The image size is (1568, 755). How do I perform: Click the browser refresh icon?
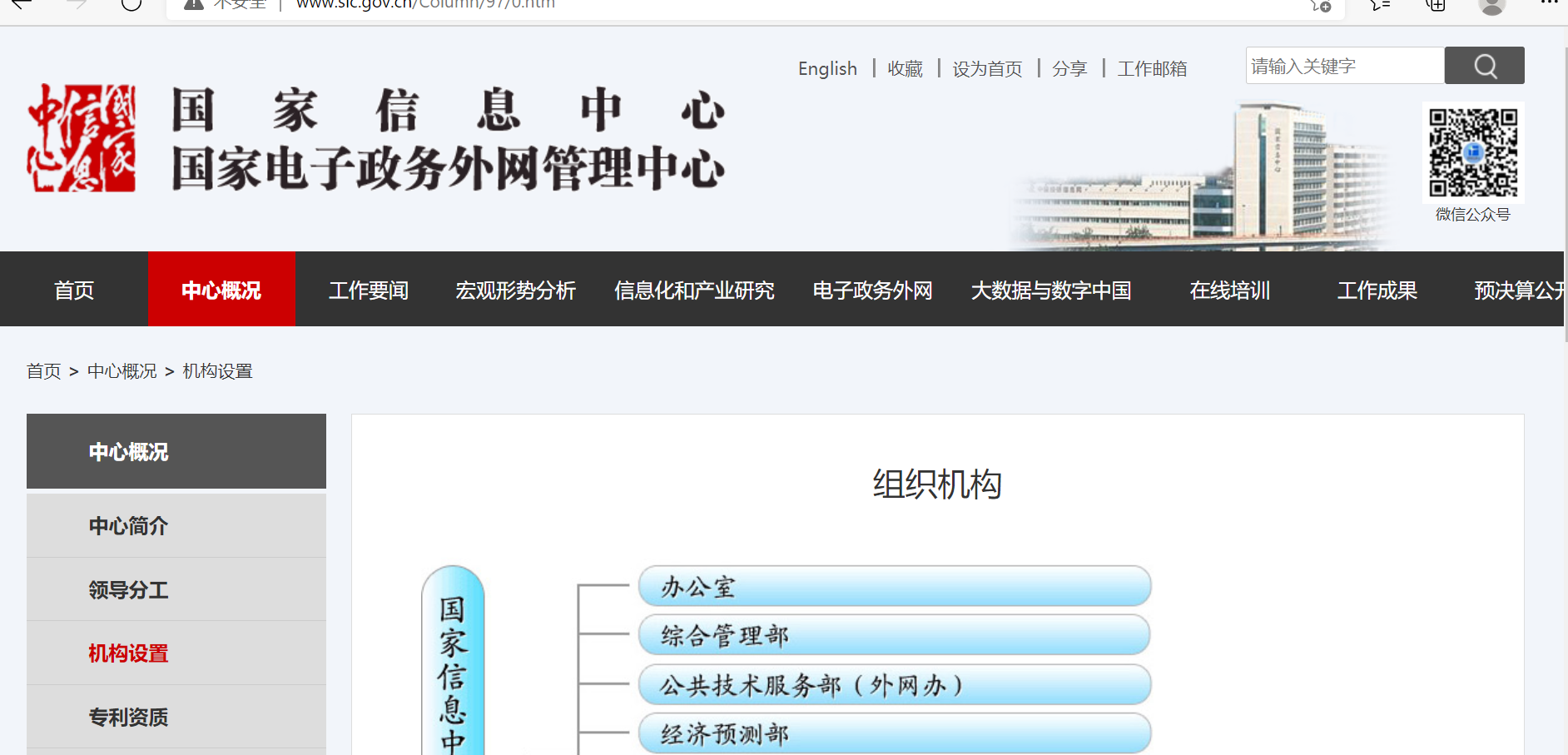[x=131, y=4]
